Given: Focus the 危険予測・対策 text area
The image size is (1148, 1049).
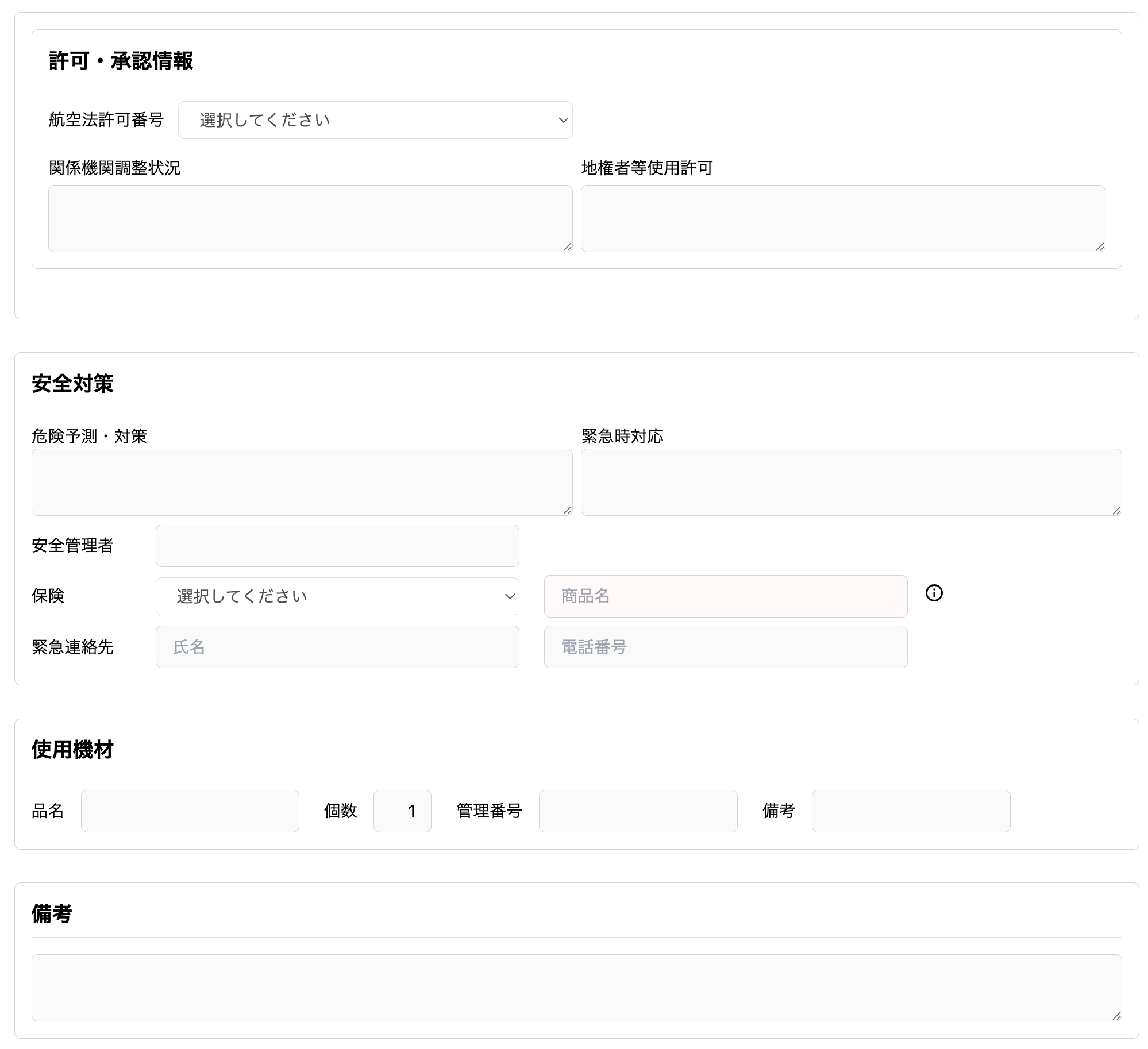Looking at the screenshot, I should 302,482.
